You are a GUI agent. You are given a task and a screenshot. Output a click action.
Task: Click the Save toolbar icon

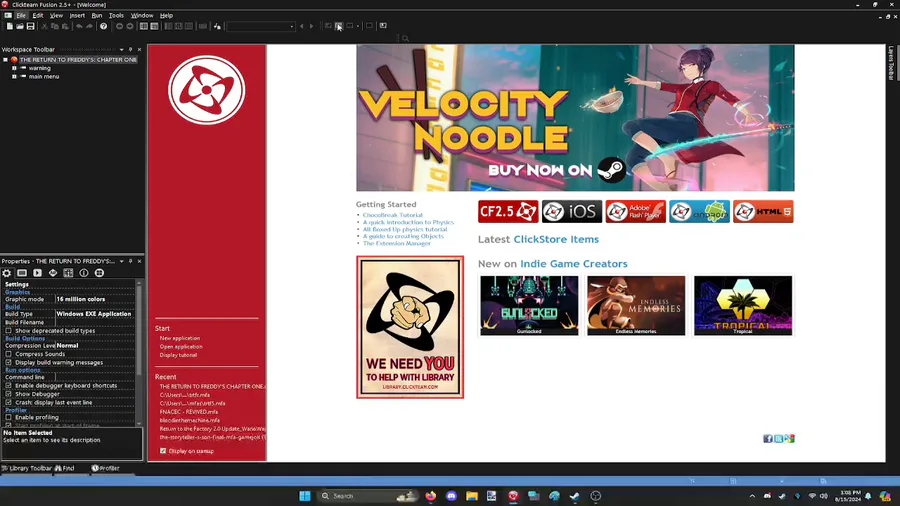point(30,26)
